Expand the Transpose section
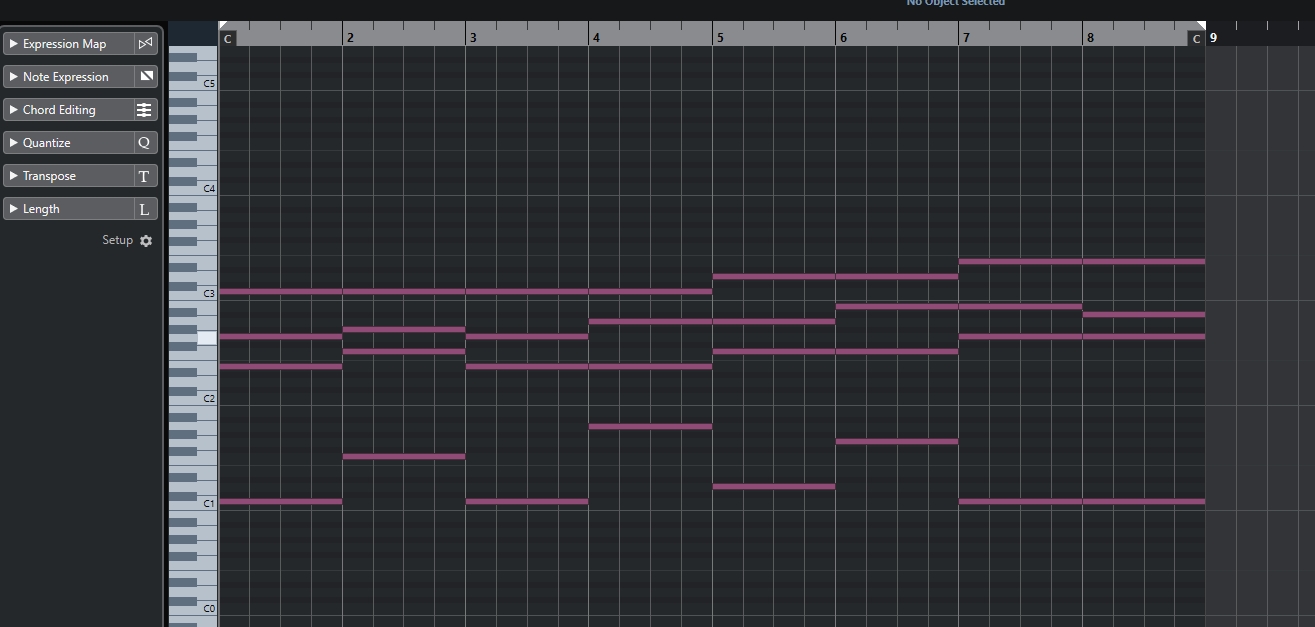Image resolution: width=1315 pixels, height=627 pixels. pos(14,176)
